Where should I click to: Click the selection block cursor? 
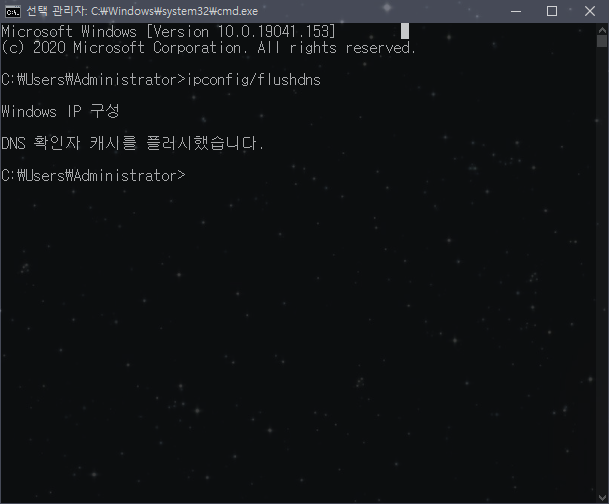[x=405, y=31]
